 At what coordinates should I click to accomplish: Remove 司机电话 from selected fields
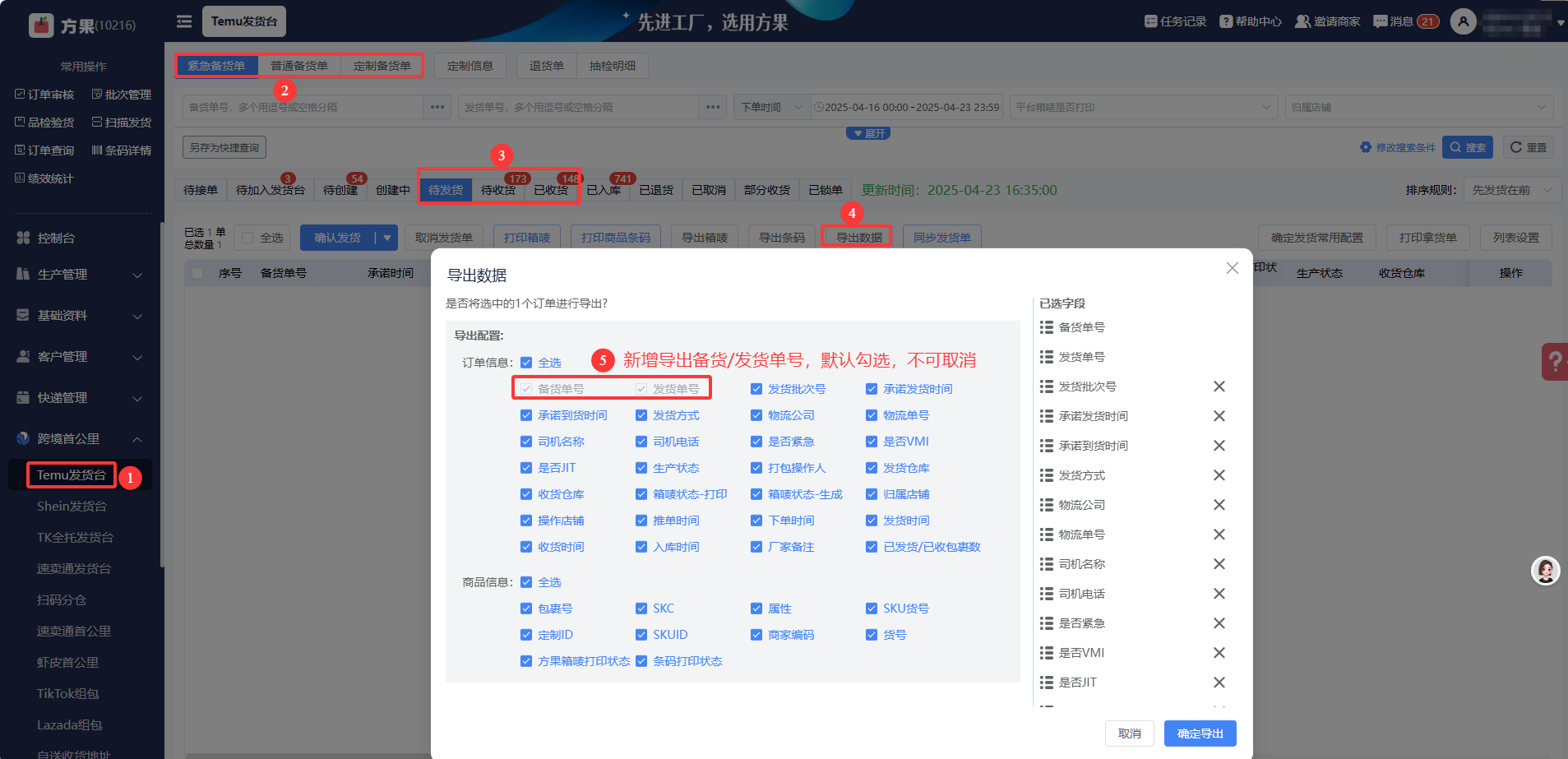pos(1219,594)
